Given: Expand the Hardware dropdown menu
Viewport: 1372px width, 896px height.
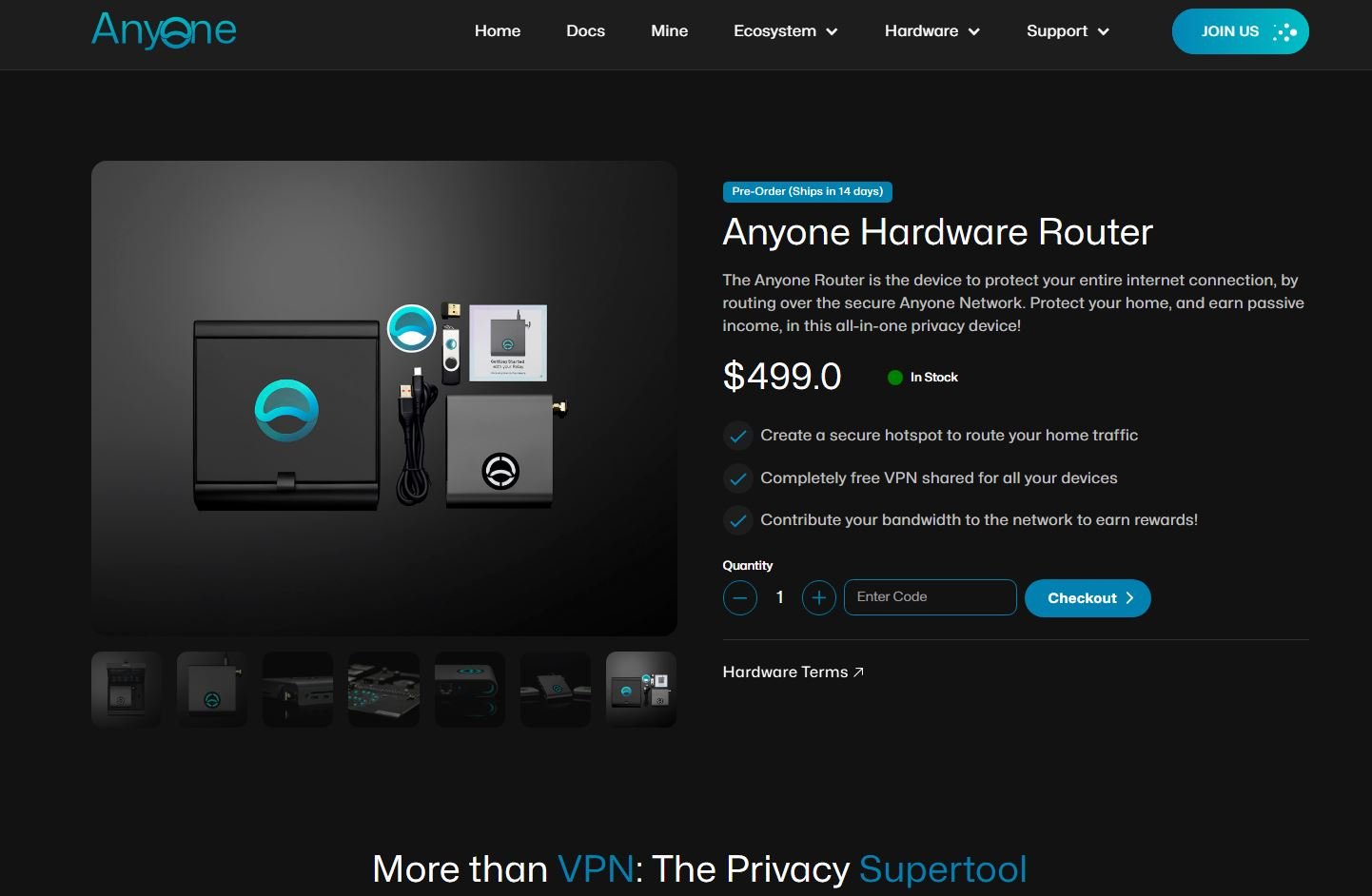Looking at the screenshot, I should coord(932,31).
